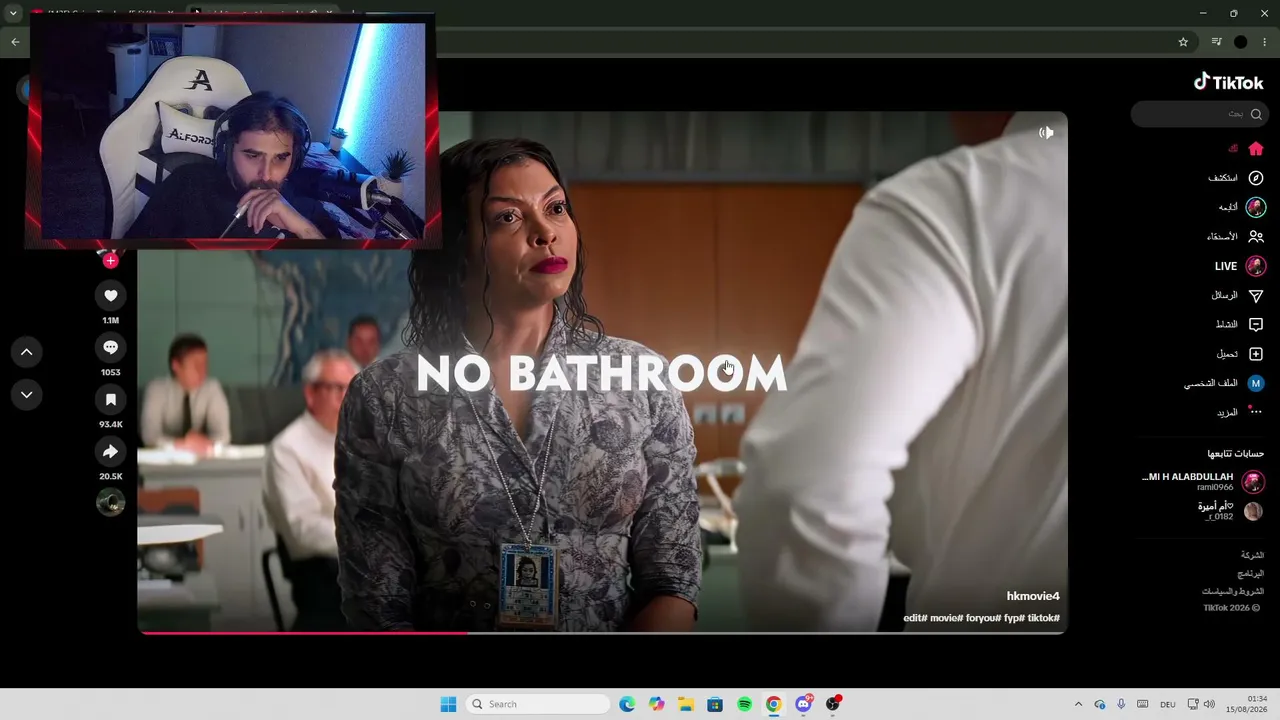Show hidden system tray icons
Viewport: 1280px width, 720px height.
point(1078,704)
